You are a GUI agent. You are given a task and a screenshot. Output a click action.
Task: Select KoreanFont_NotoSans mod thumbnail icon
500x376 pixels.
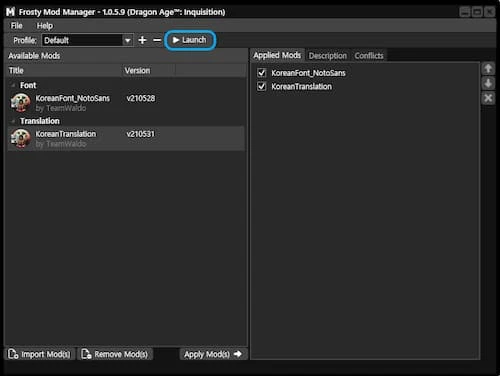click(21, 103)
